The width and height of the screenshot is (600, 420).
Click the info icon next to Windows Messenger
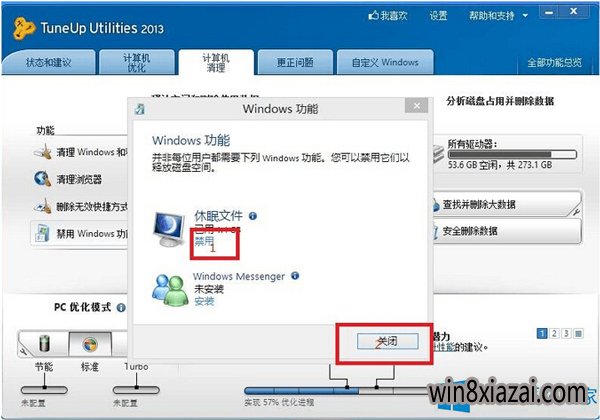295,275
